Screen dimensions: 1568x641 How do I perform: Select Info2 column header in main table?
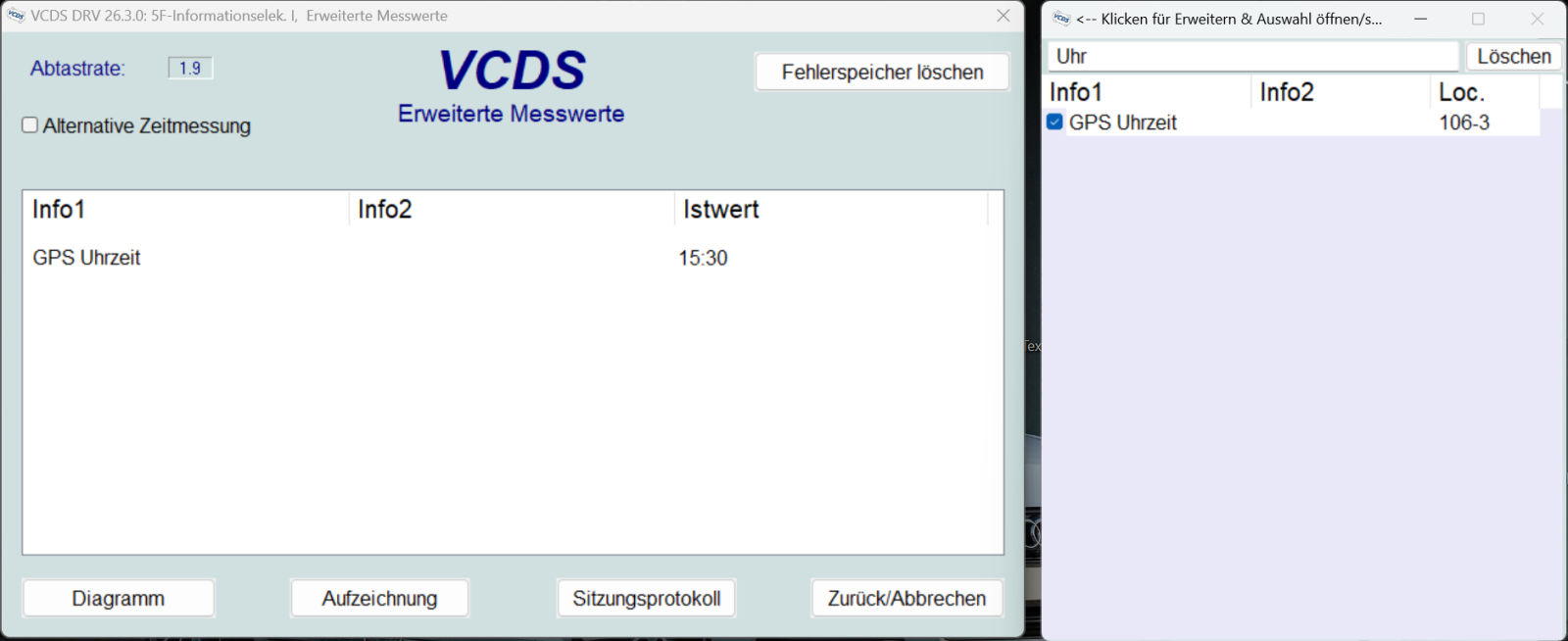coord(512,209)
